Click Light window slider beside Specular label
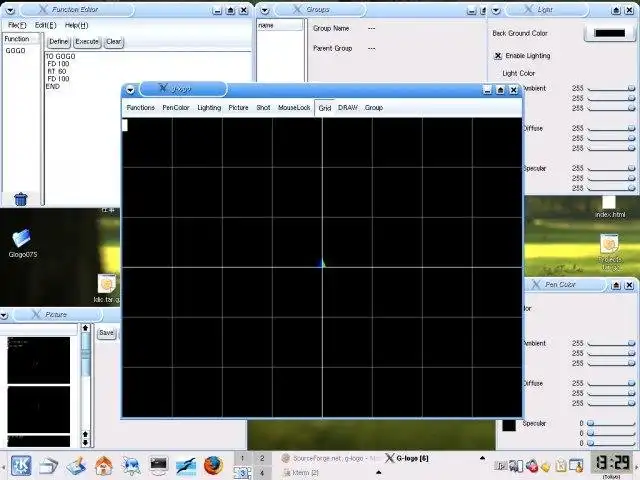The height and width of the screenshot is (480, 640). [611, 169]
